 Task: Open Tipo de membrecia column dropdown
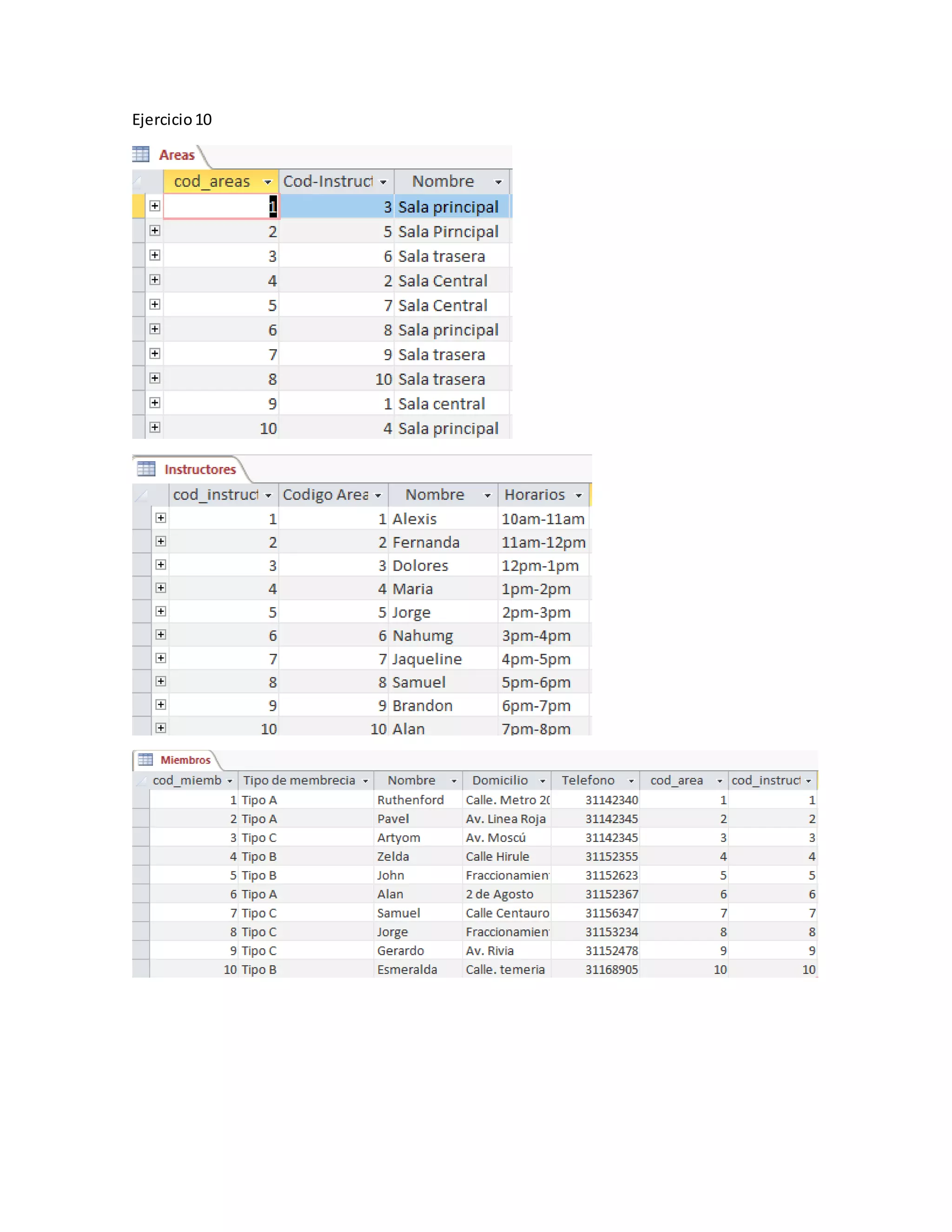point(365,781)
